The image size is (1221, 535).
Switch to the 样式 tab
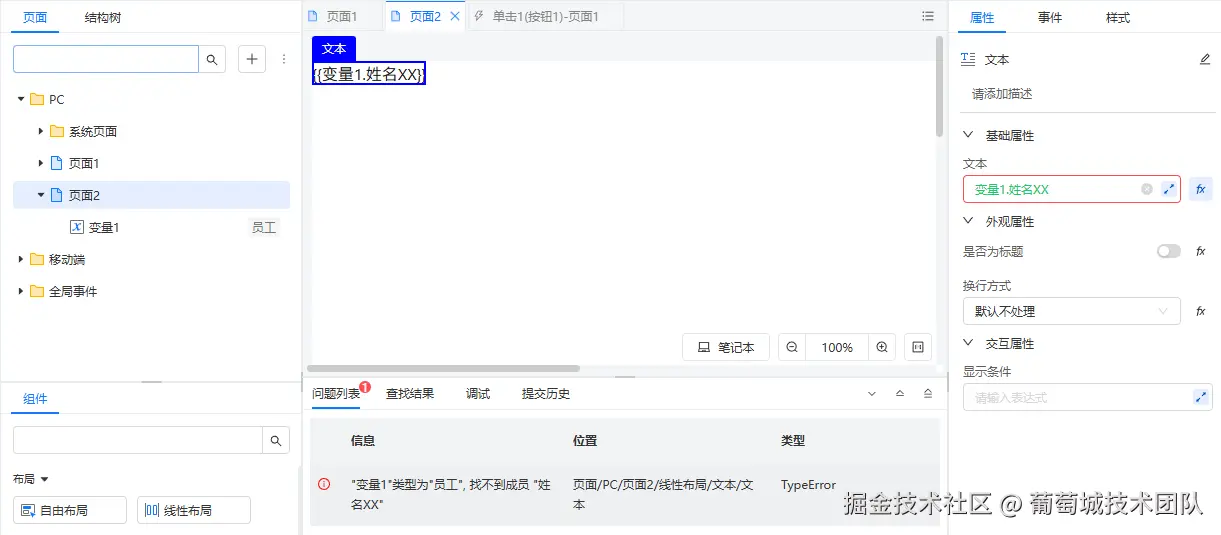(x=1118, y=17)
